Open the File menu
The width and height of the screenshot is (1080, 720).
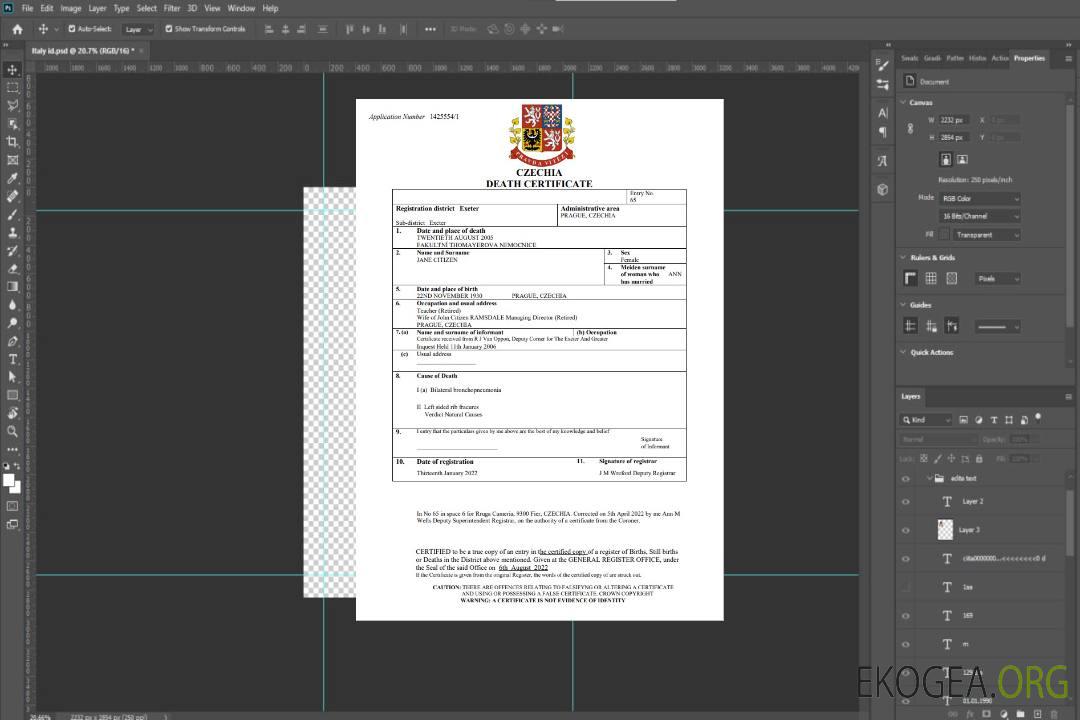click(28, 8)
